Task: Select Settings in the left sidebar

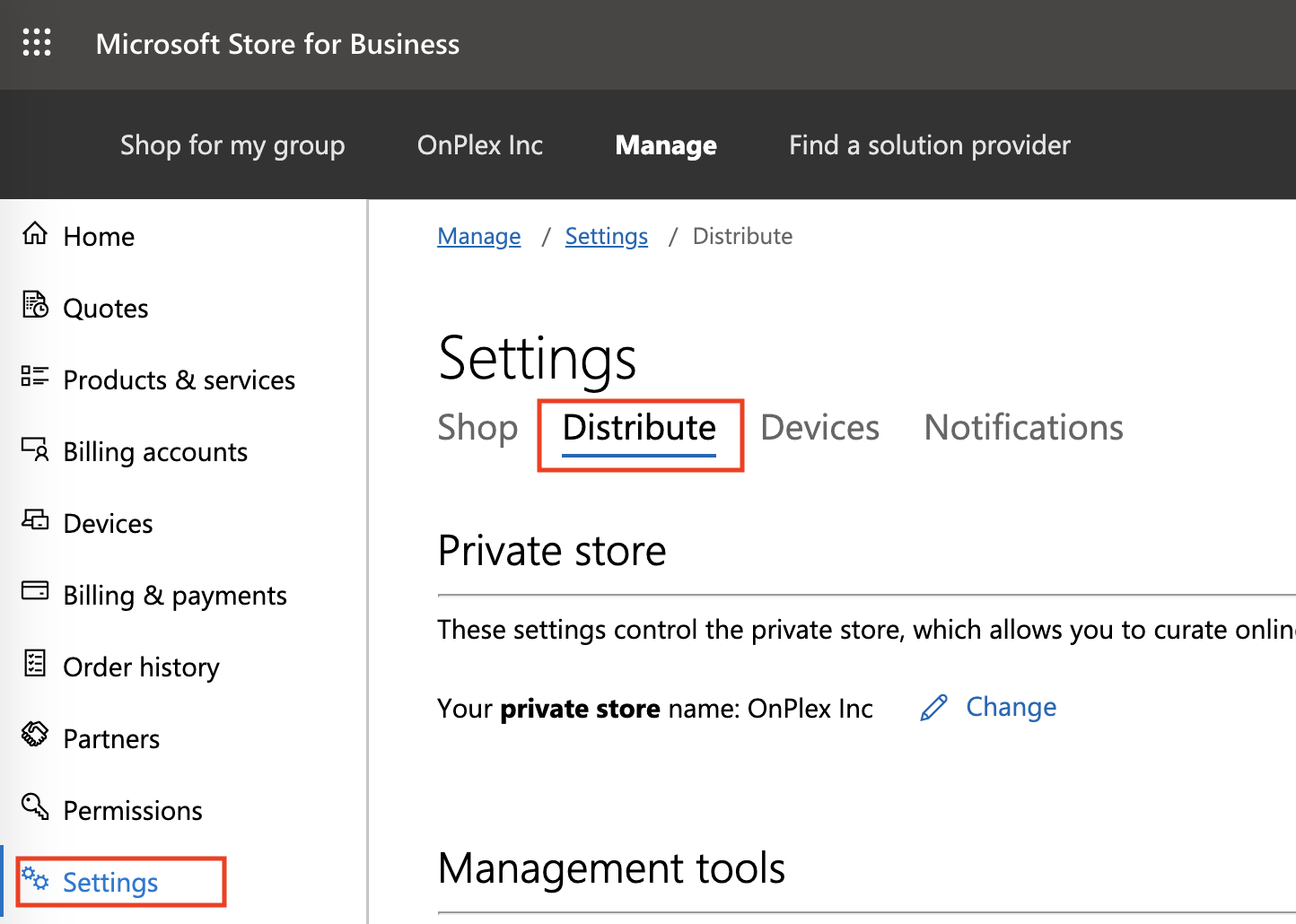Action: point(110,883)
